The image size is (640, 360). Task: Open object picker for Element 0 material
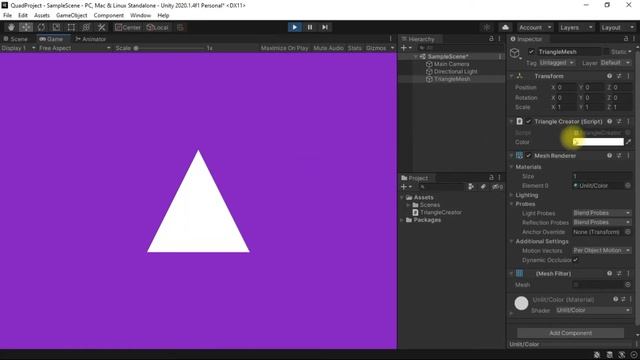click(x=628, y=185)
